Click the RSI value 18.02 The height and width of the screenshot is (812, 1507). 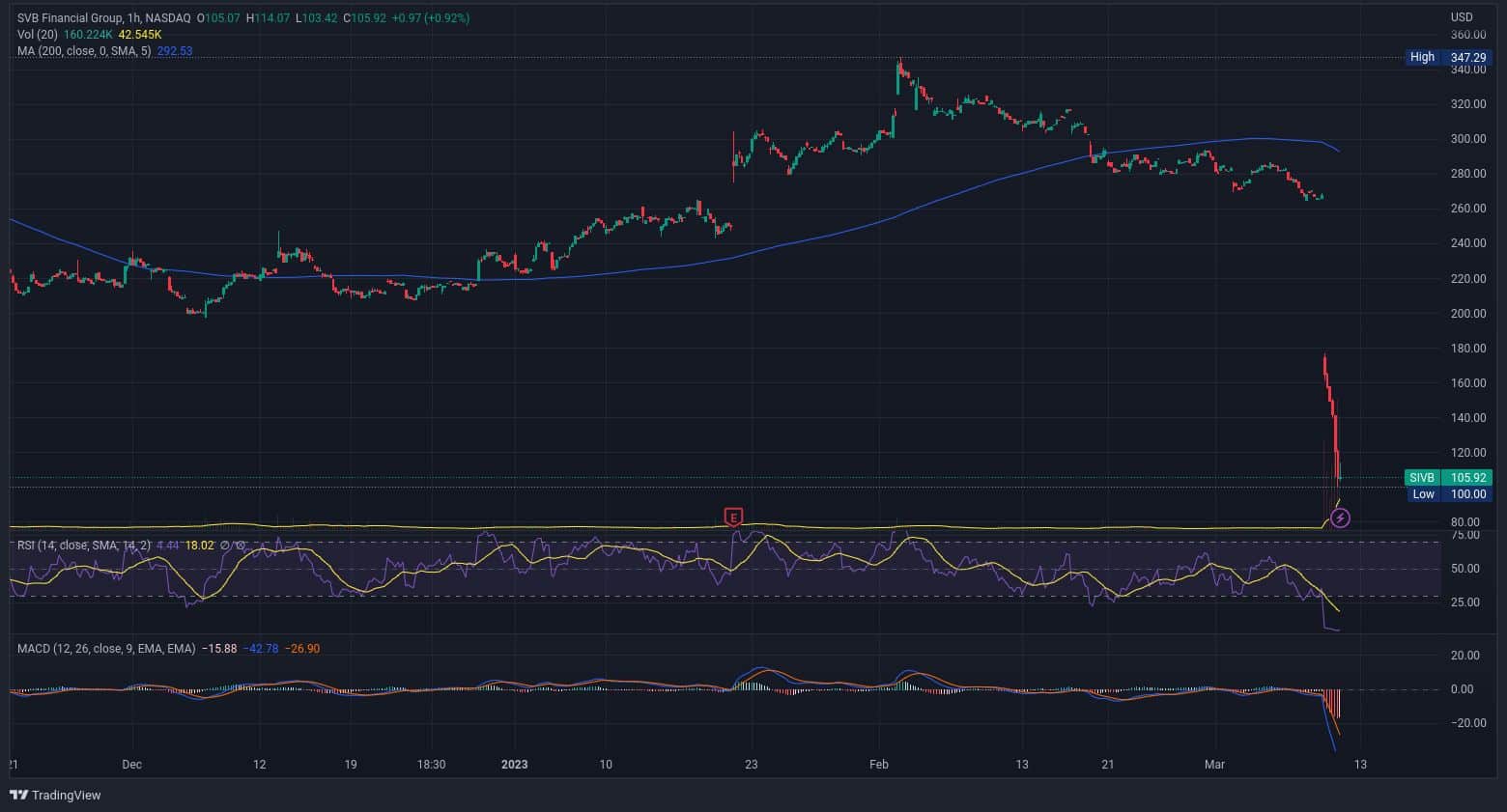tap(200, 546)
